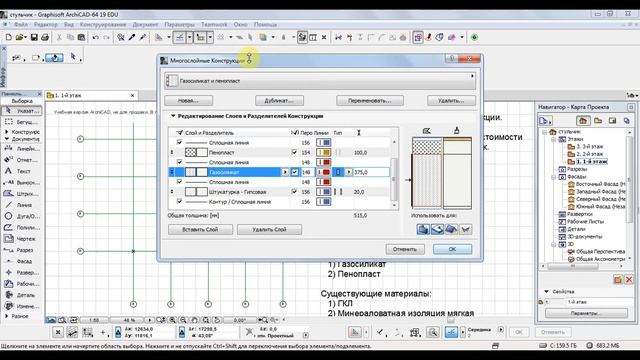Screen dimensions: 640x360
Task: Select the Arc/Circle (Дуга/О...) tool in Toolbox
Action: click(22, 216)
